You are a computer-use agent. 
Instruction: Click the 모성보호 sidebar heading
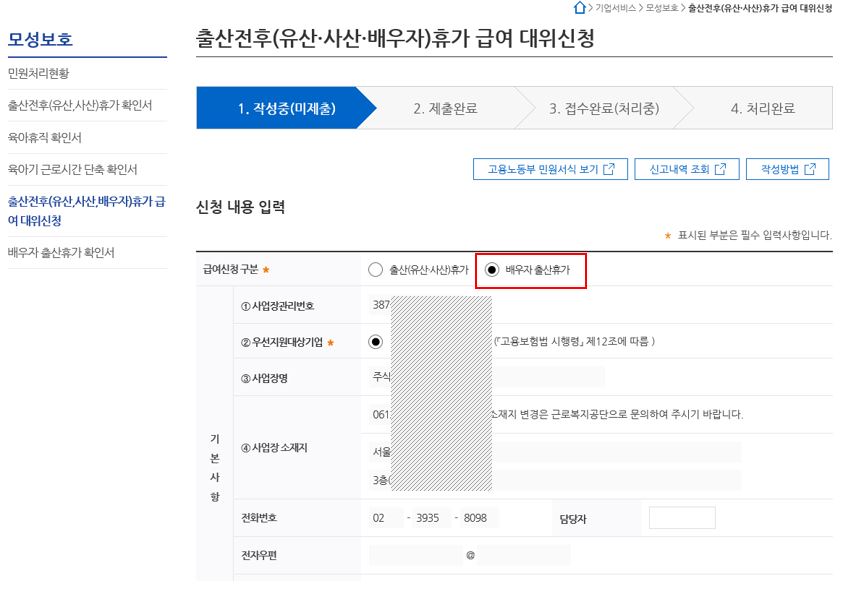(x=40, y=39)
